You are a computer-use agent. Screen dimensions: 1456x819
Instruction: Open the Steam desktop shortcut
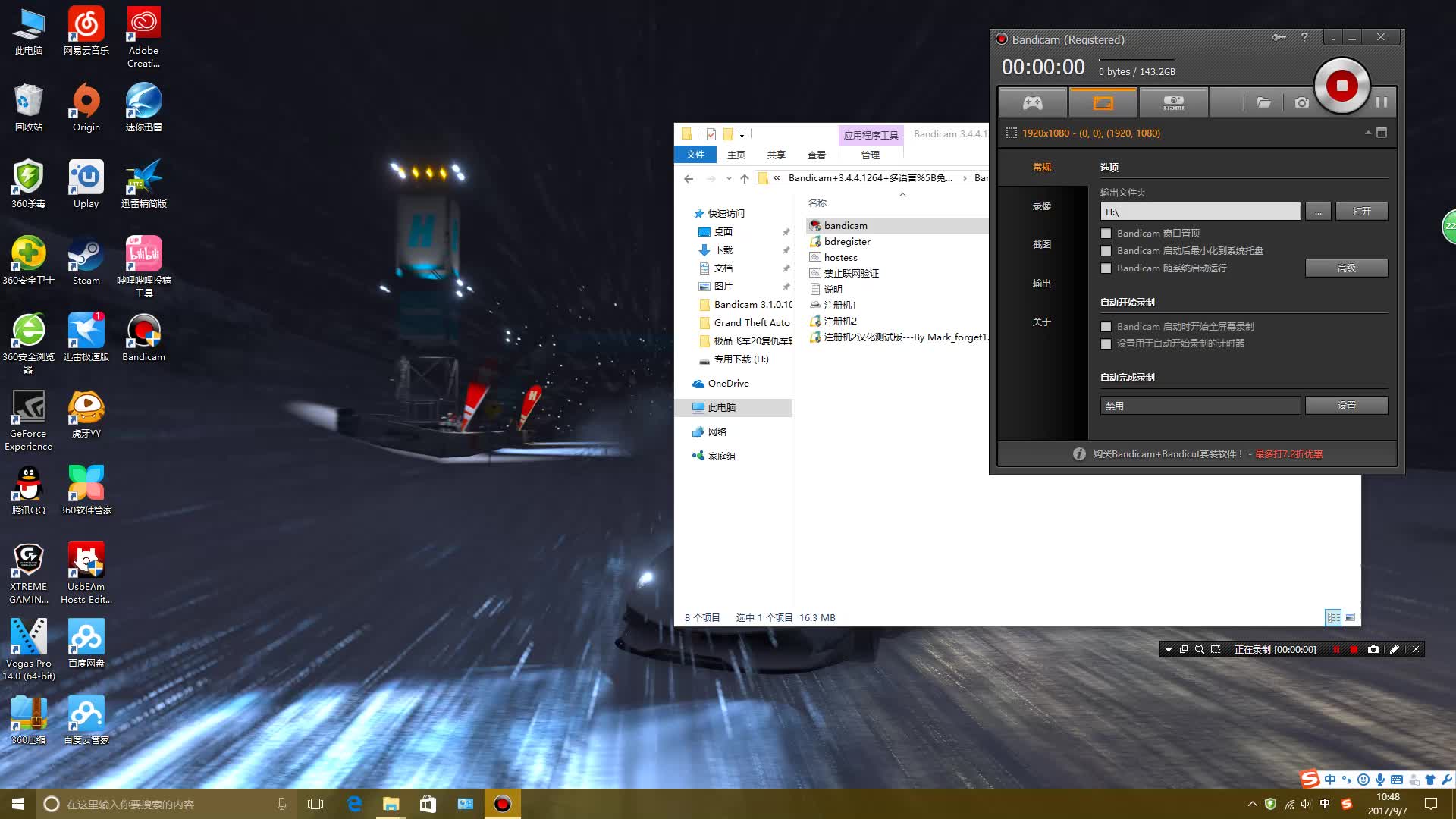86,262
